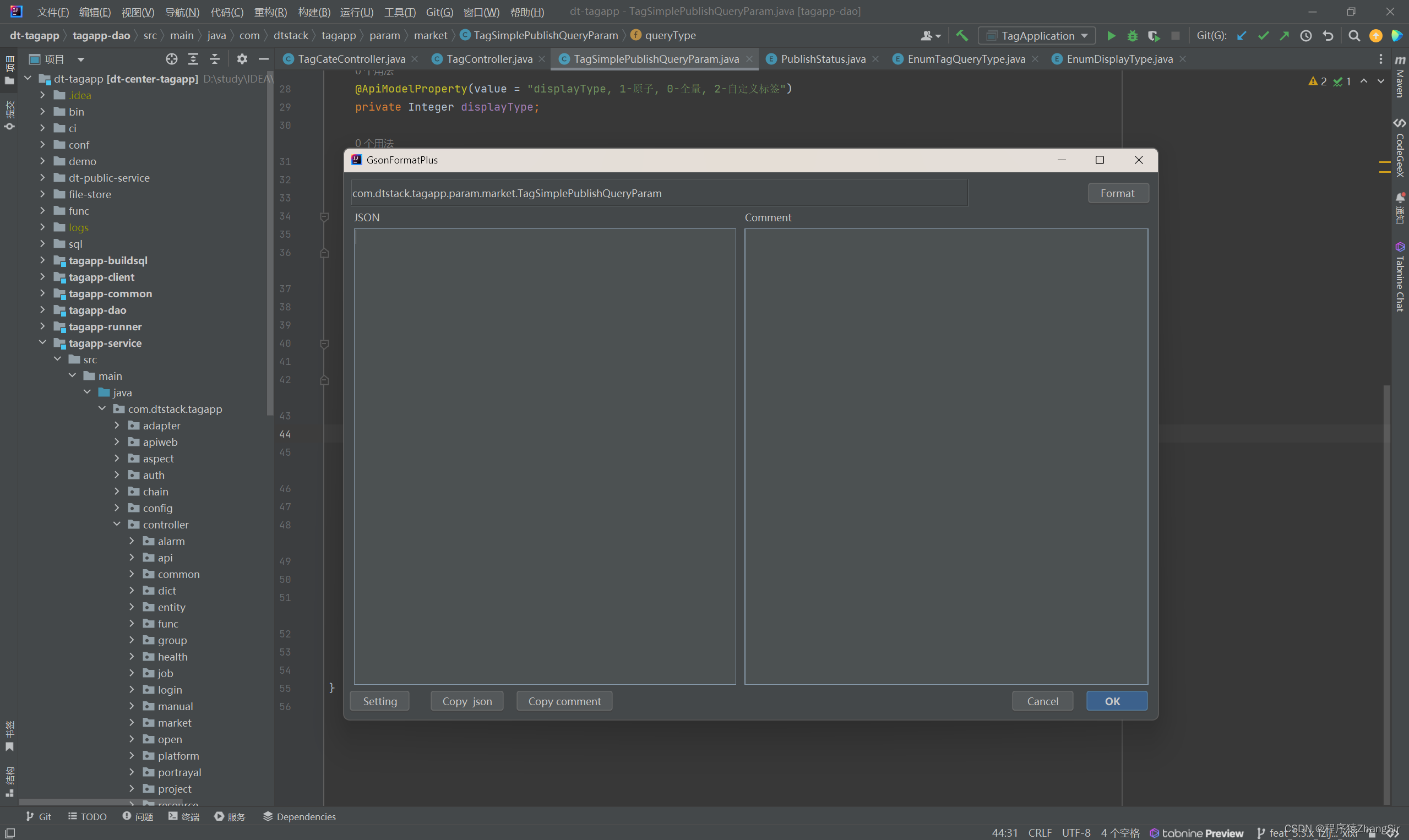Click the CRLF line separator in status bar

(1040, 833)
